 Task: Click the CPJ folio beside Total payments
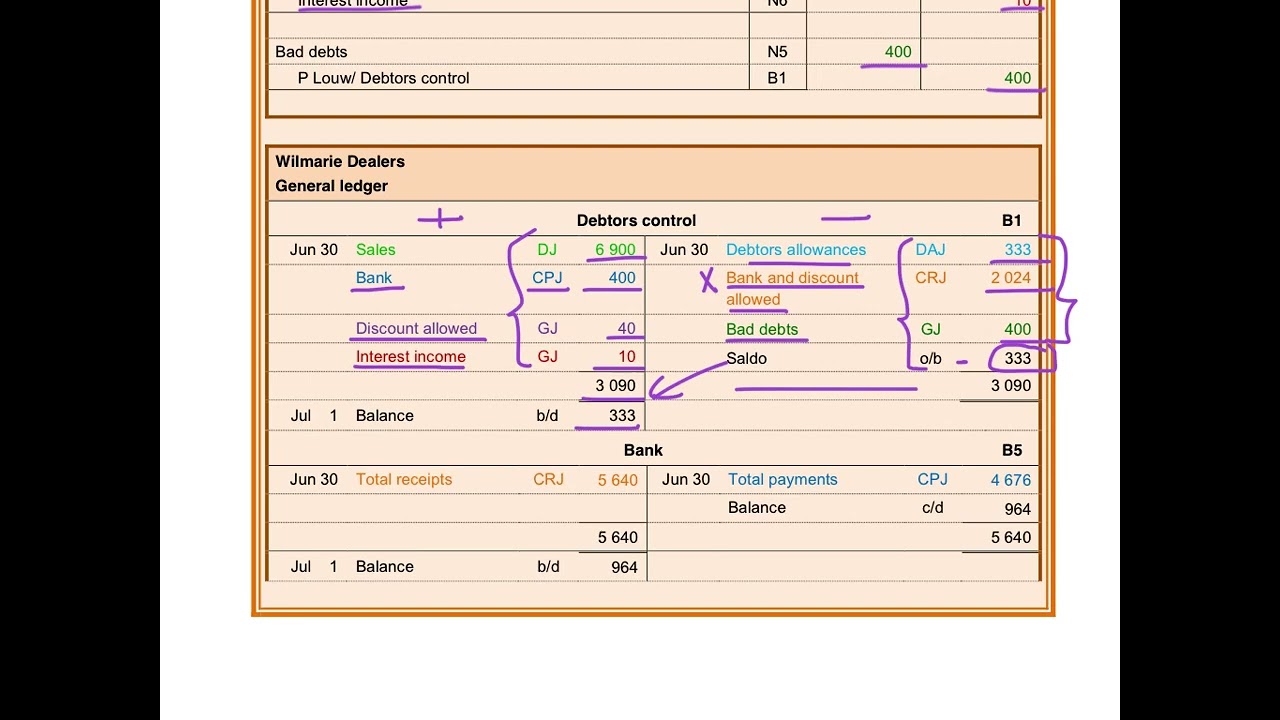pos(932,479)
